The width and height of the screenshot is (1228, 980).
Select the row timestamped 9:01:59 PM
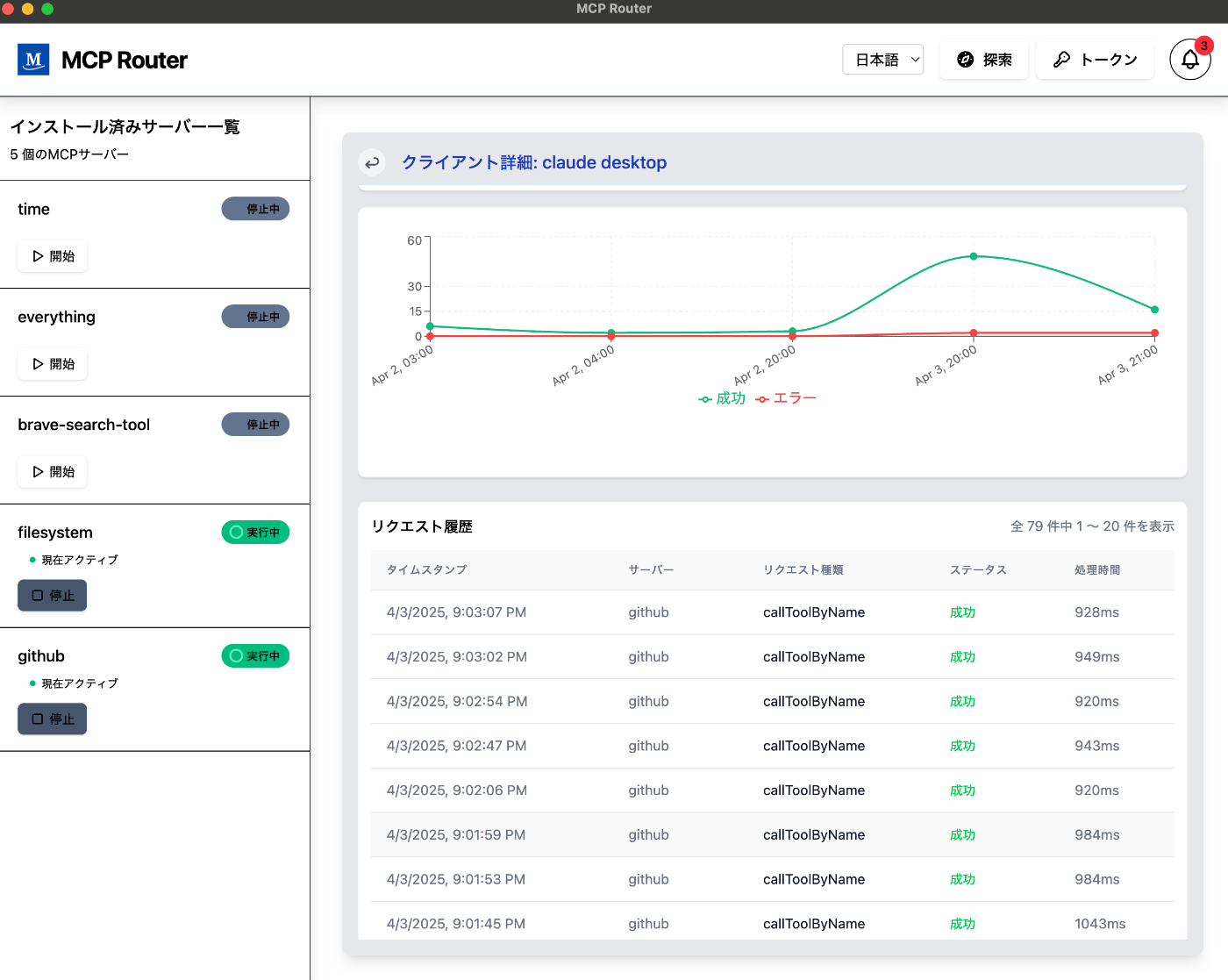coord(773,835)
